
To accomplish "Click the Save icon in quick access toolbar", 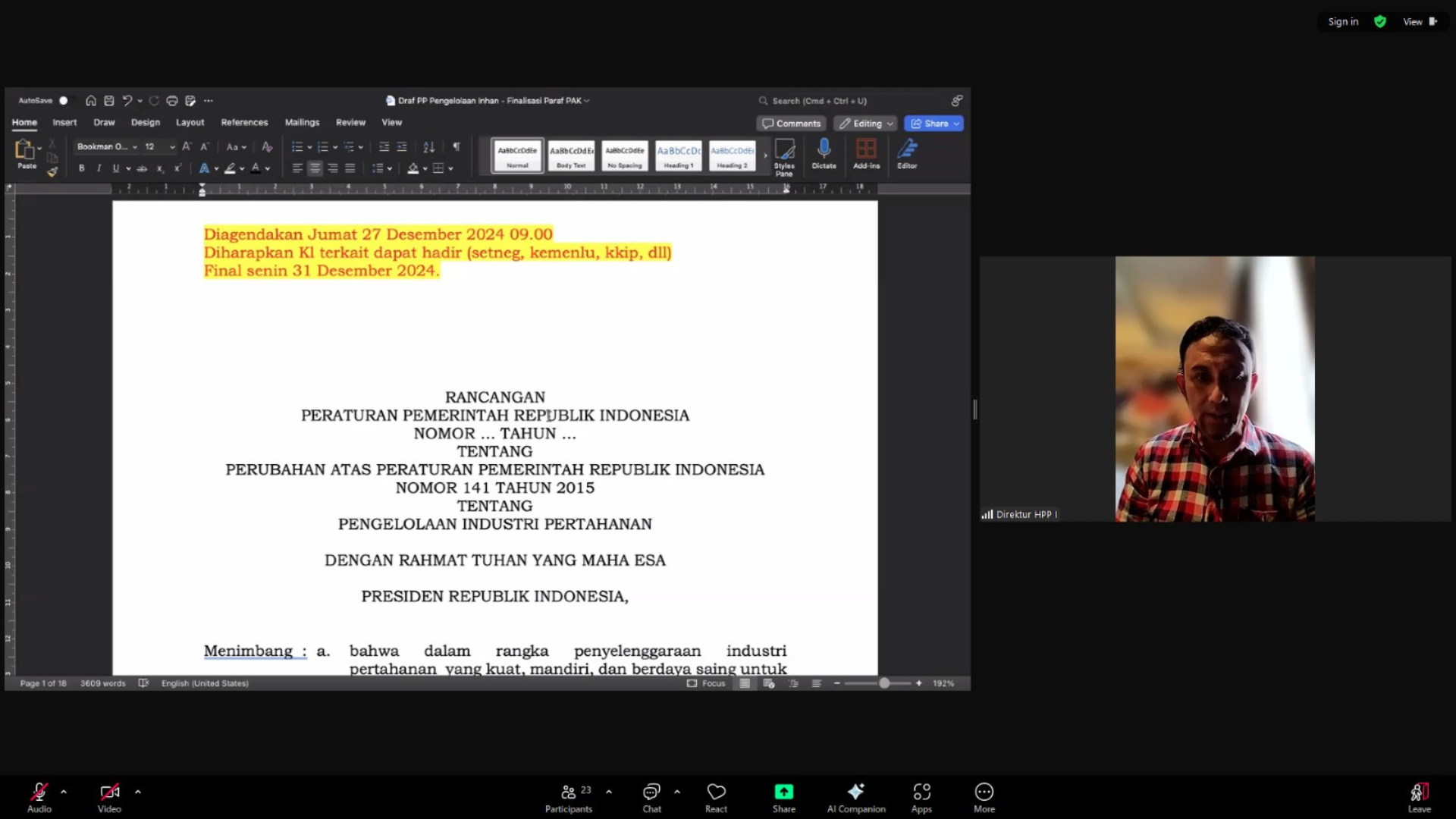I will pos(109,100).
